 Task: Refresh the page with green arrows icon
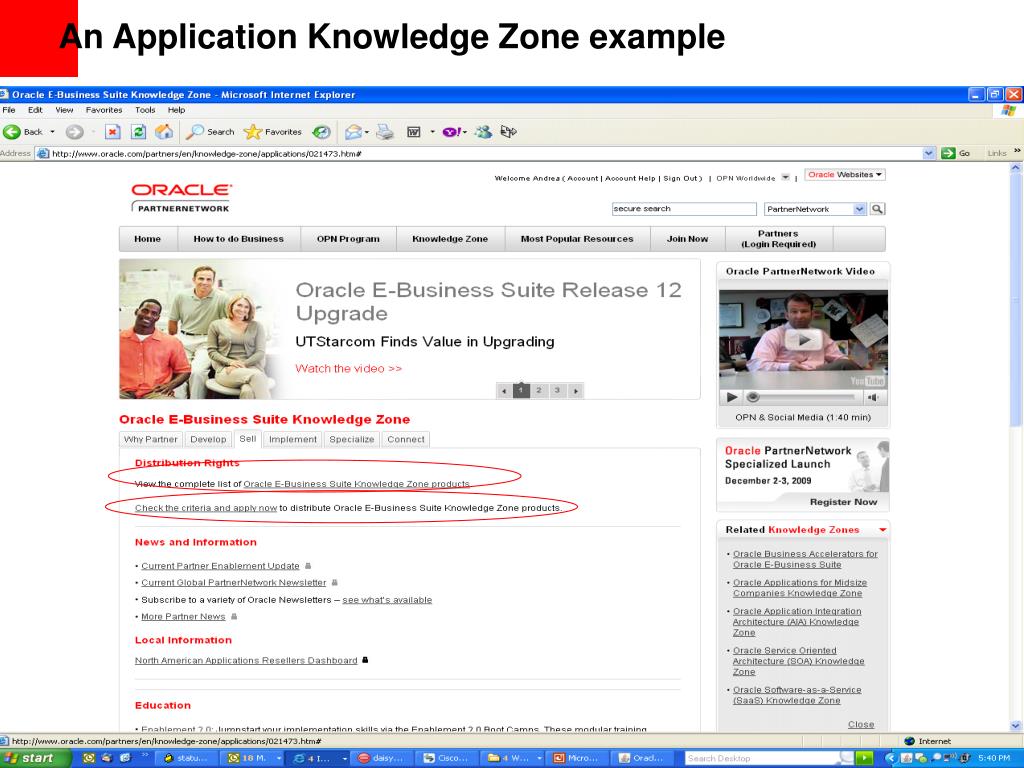click(138, 132)
